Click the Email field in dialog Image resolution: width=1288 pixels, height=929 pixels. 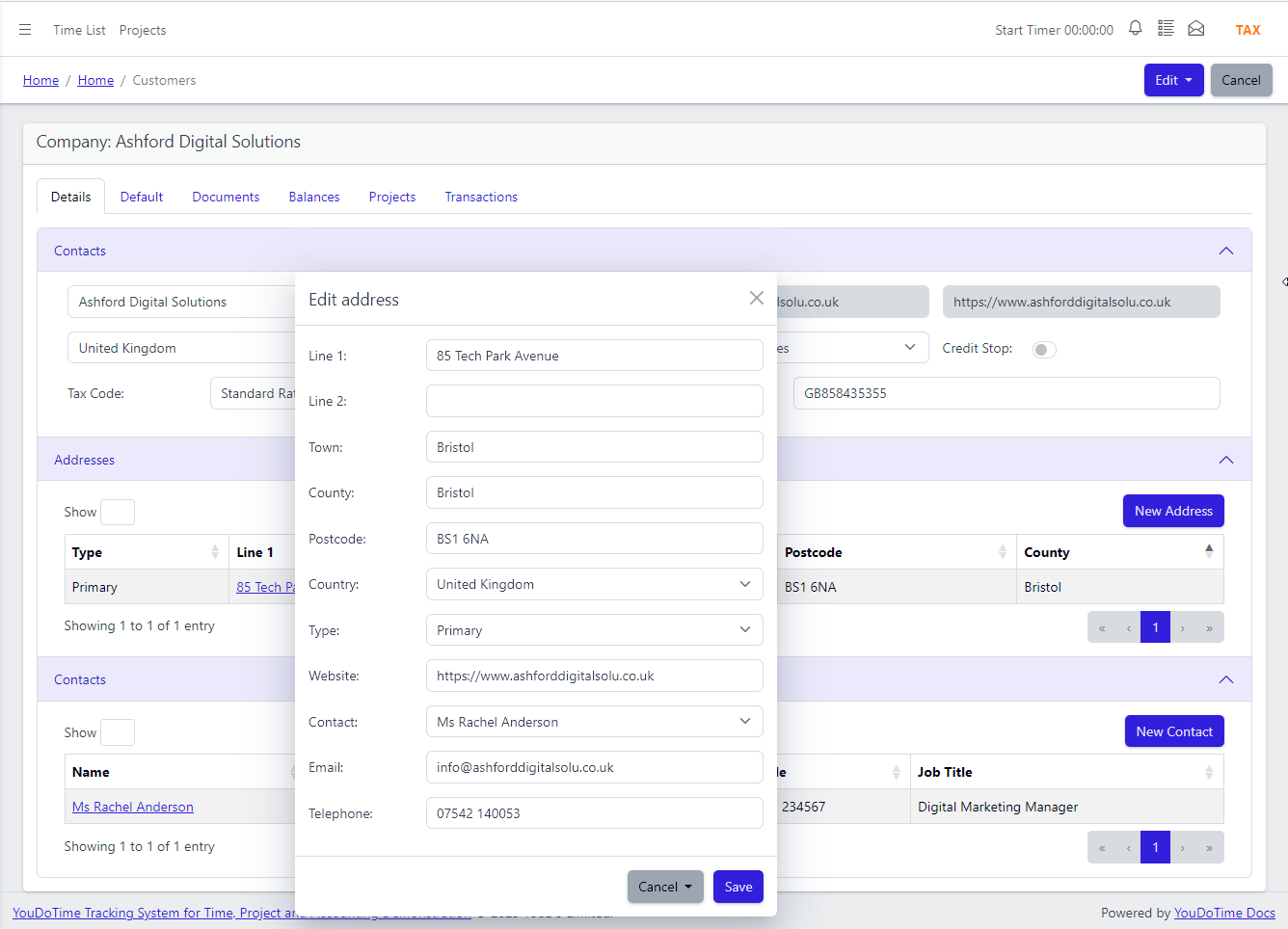pyautogui.click(x=594, y=767)
